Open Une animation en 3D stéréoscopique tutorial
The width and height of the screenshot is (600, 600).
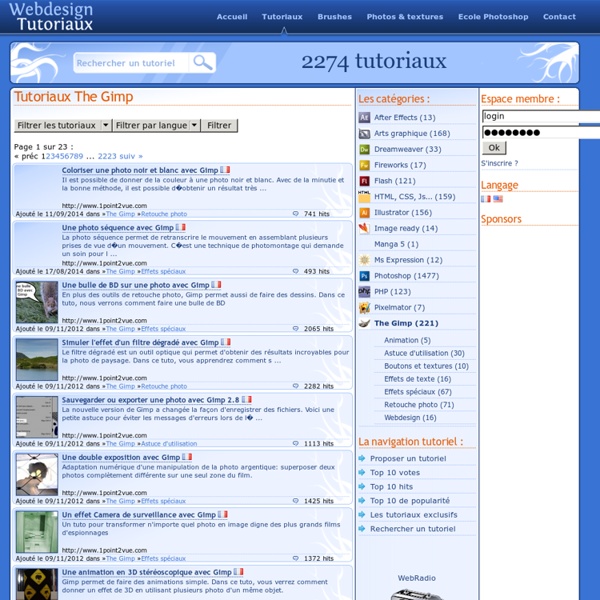pyautogui.click(x=147, y=572)
